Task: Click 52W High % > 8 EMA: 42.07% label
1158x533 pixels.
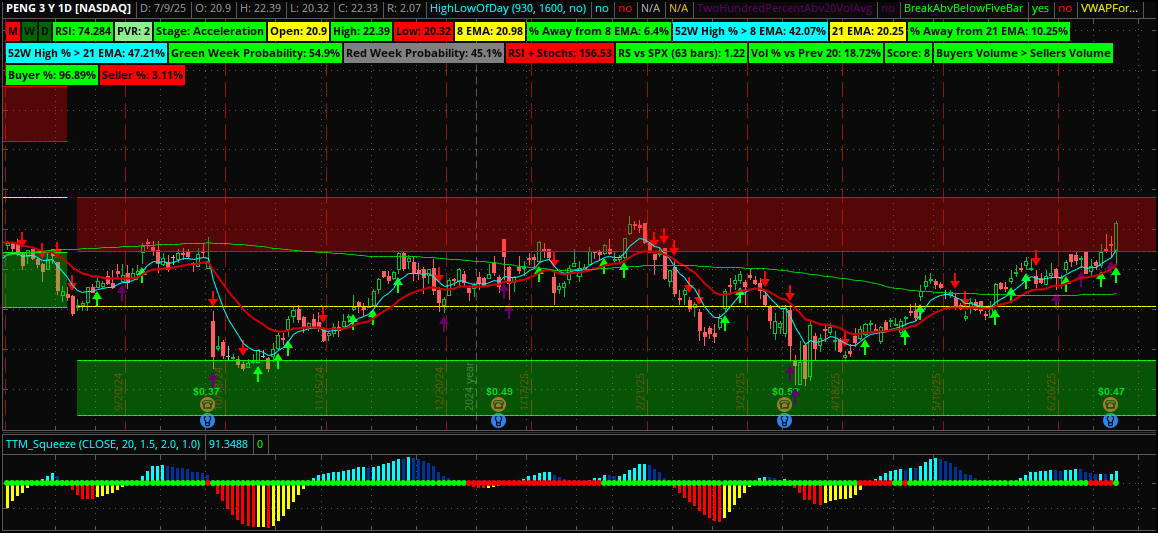Action: [750, 32]
